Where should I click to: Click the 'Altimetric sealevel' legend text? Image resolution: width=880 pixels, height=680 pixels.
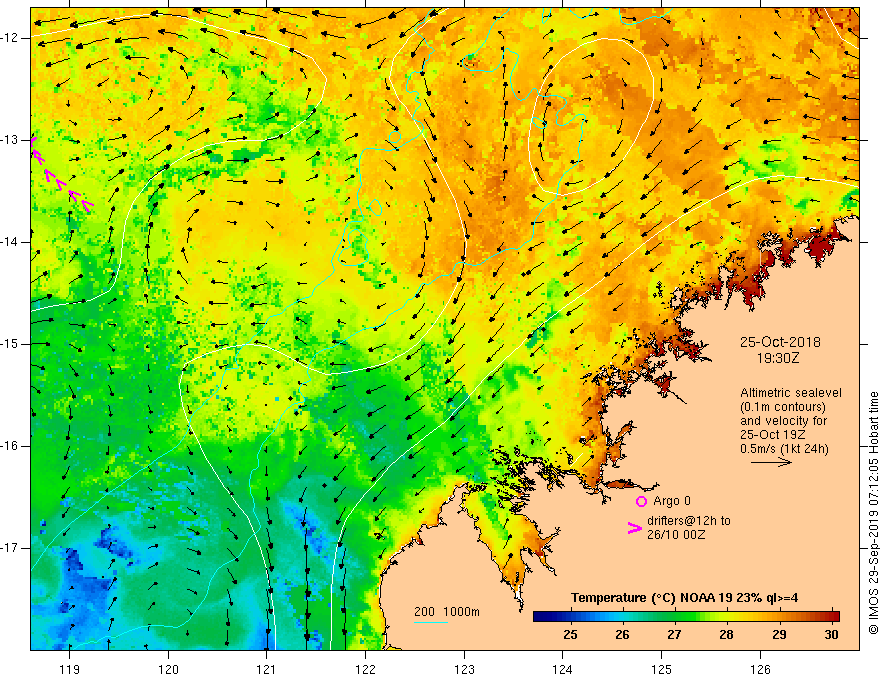[x=791, y=393]
